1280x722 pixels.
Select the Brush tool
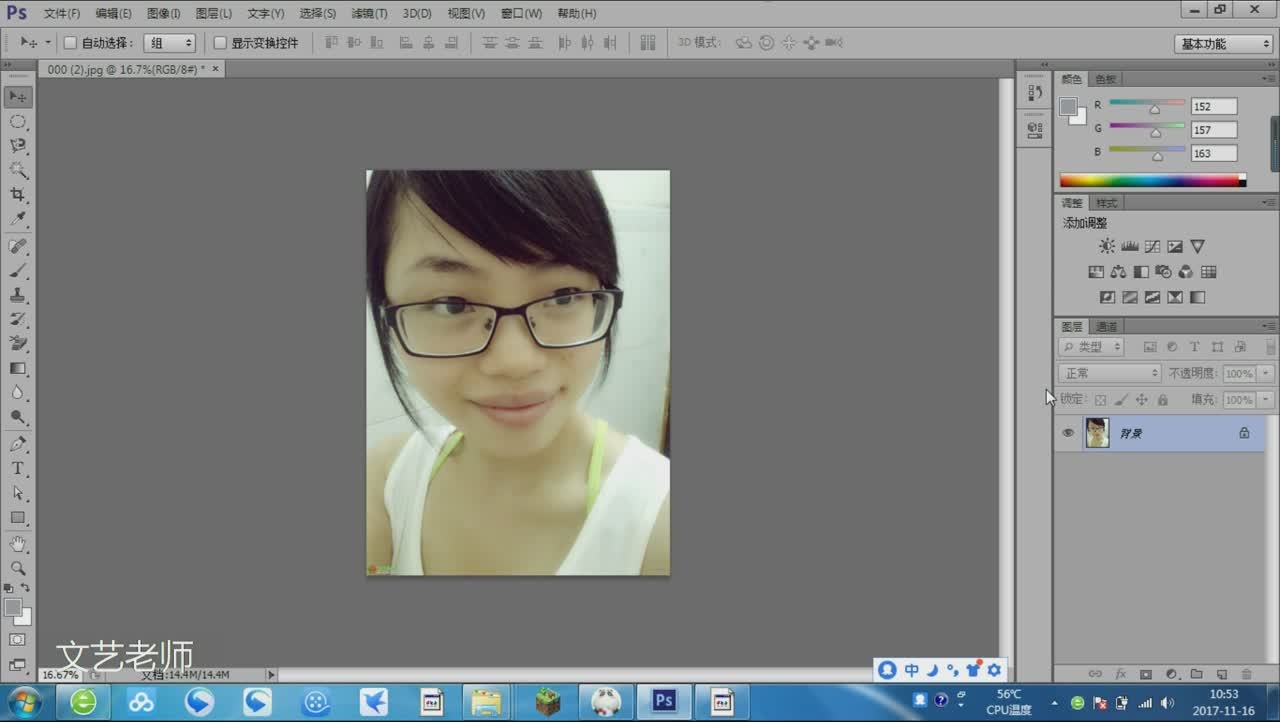point(18,271)
